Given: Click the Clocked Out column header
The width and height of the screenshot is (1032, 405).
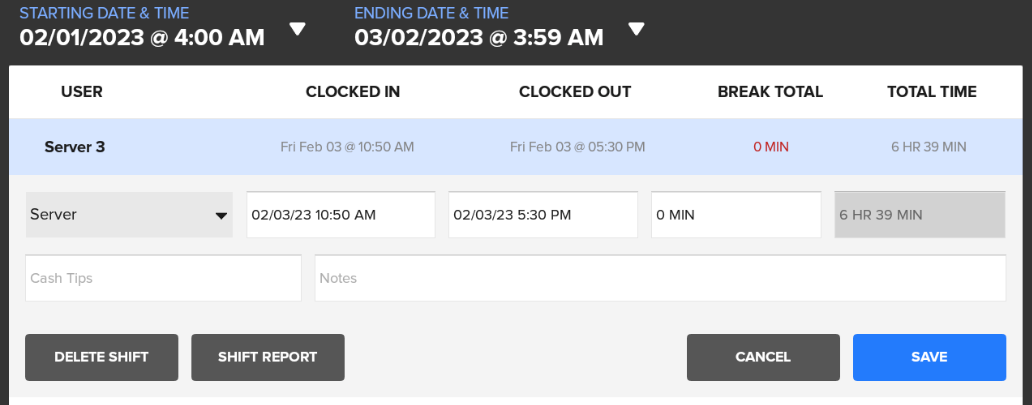Looking at the screenshot, I should 575,92.
